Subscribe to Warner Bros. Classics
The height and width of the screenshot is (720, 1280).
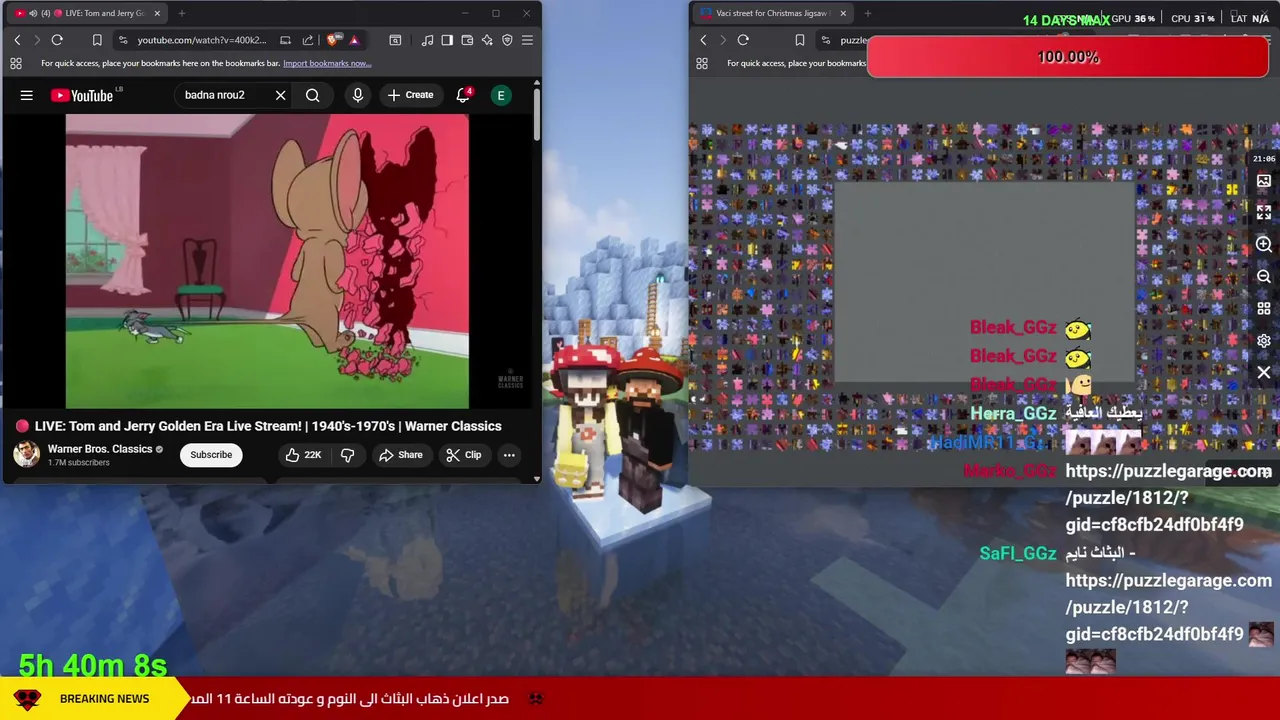coord(211,455)
